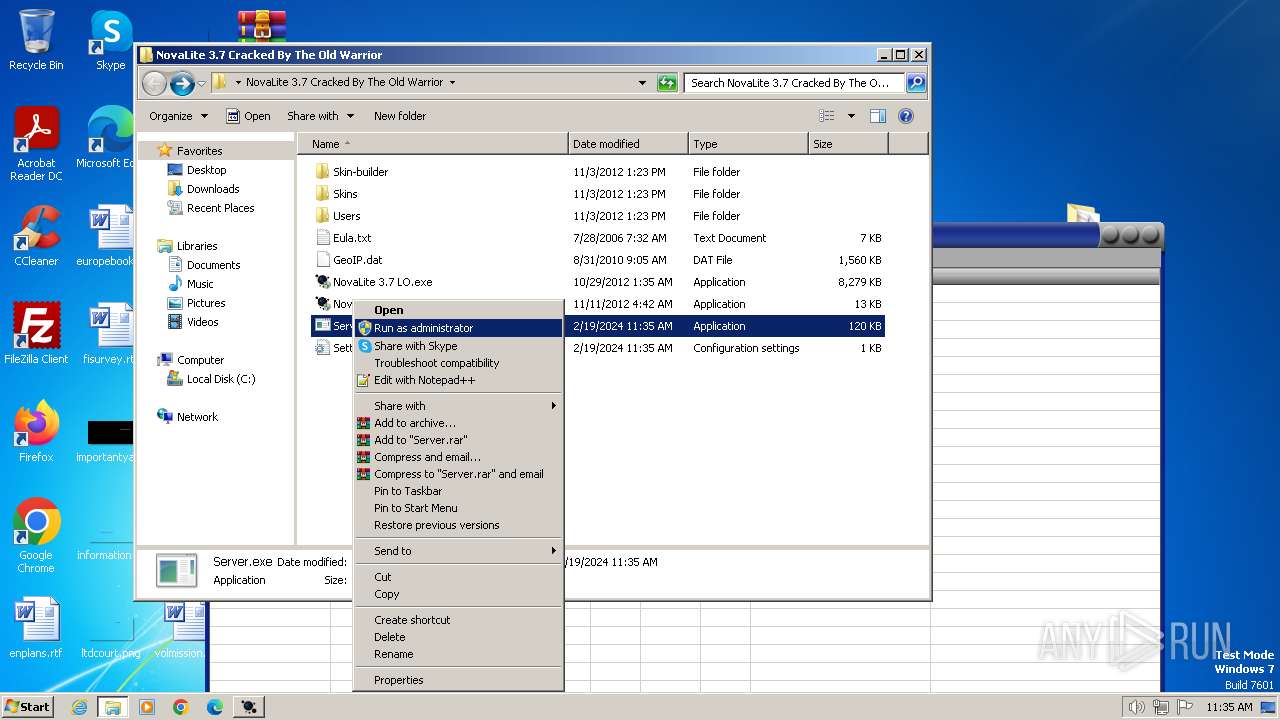Expand the views options dropdown arrow
The image size is (1280, 720).
click(851, 116)
